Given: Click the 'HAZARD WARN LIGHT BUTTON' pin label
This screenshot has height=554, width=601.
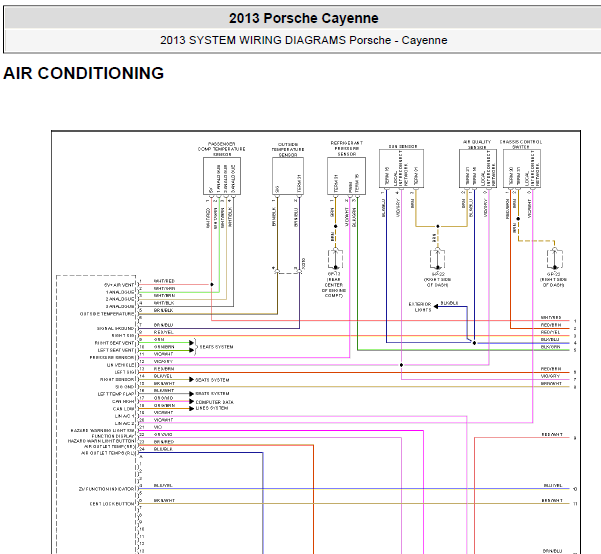Looking at the screenshot, I should tap(102, 441).
